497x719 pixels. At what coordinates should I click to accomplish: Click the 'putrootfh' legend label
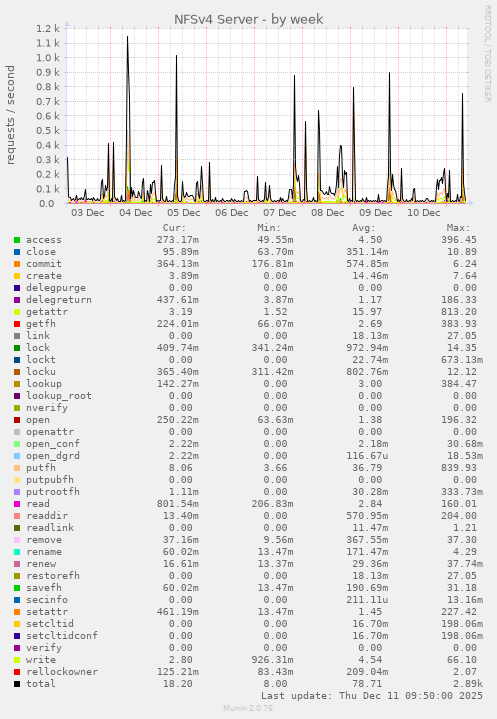tap(53, 492)
